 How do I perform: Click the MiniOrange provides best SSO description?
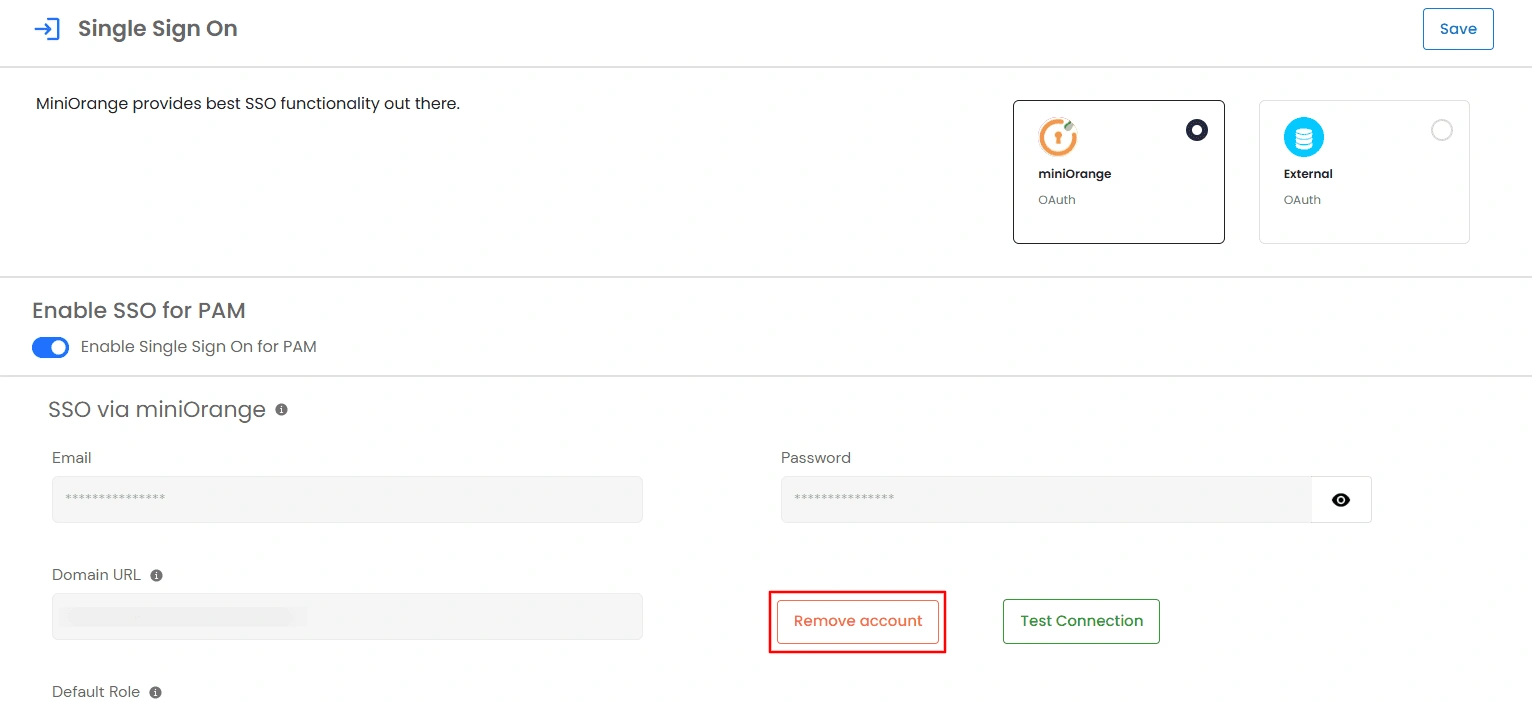pos(248,103)
